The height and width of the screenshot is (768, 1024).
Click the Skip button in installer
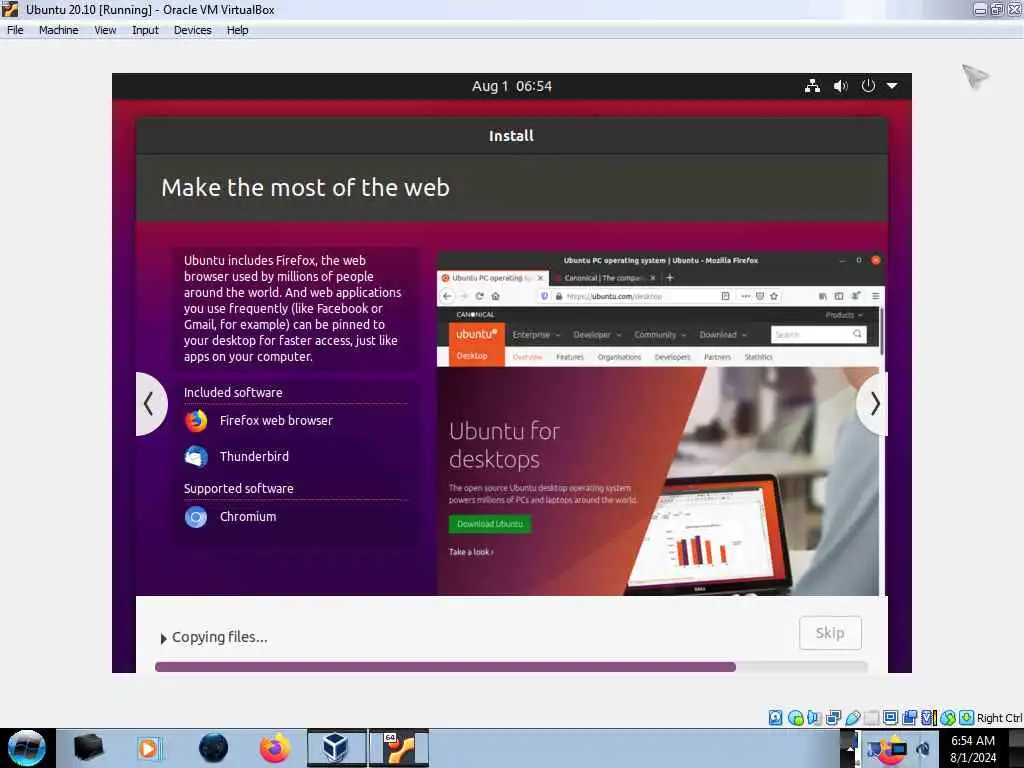pos(830,633)
